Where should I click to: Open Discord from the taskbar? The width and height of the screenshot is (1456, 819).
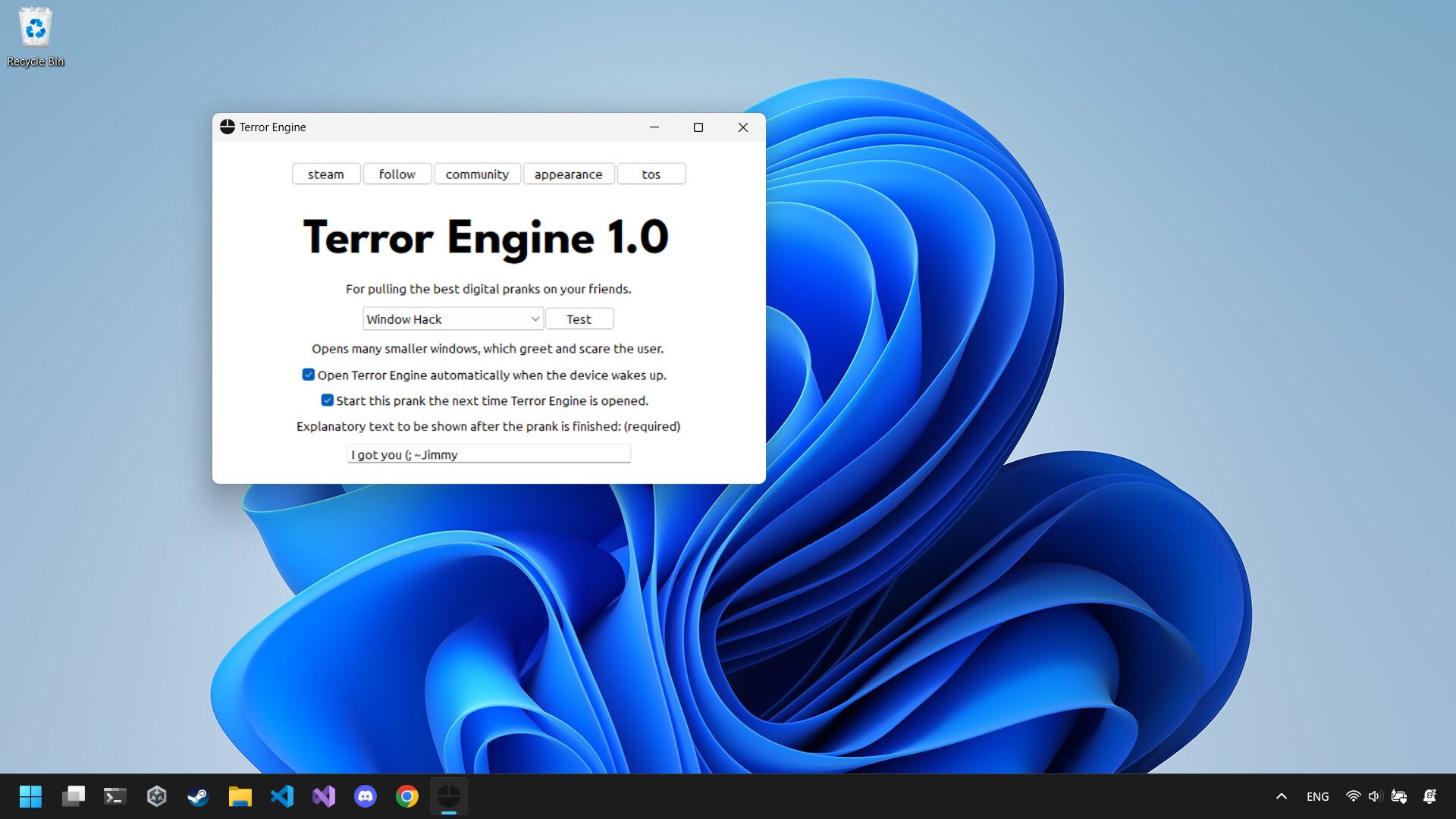pos(366,796)
